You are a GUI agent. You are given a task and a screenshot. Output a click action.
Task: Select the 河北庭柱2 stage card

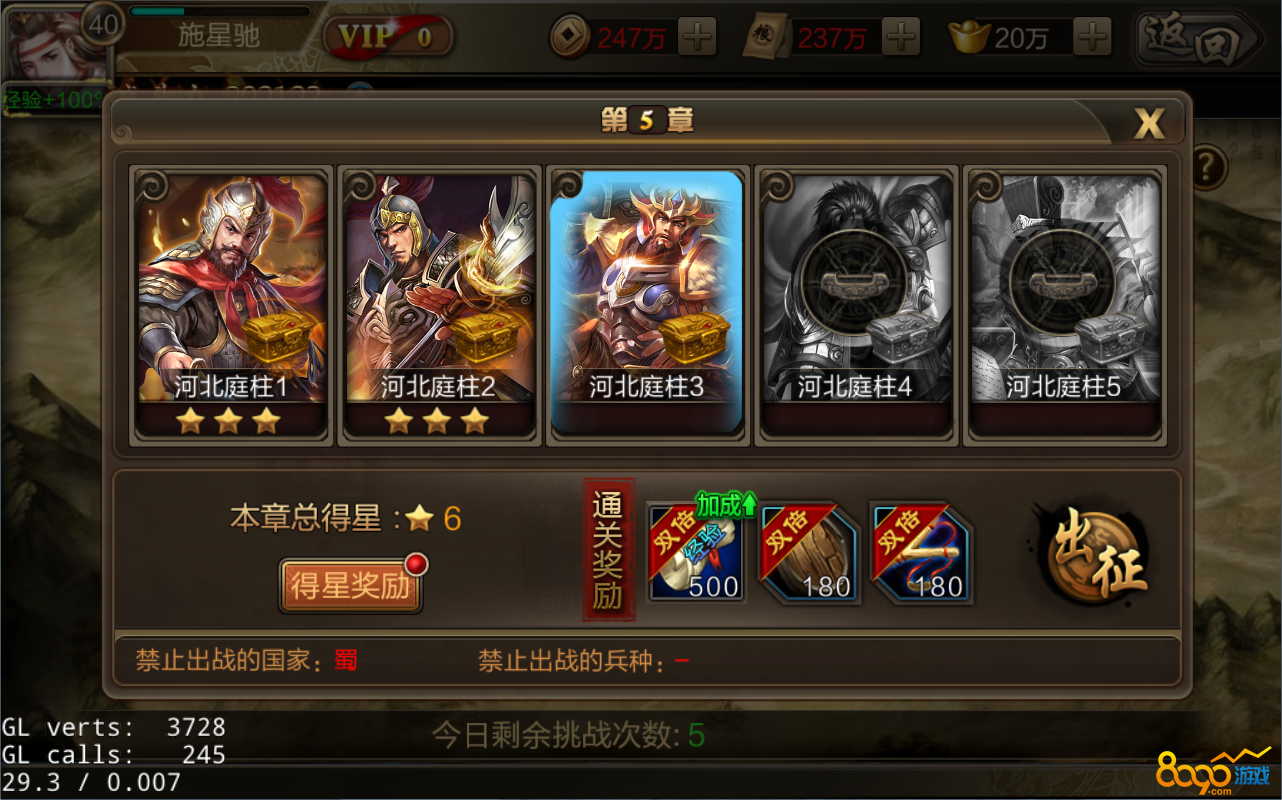pos(440,305)
